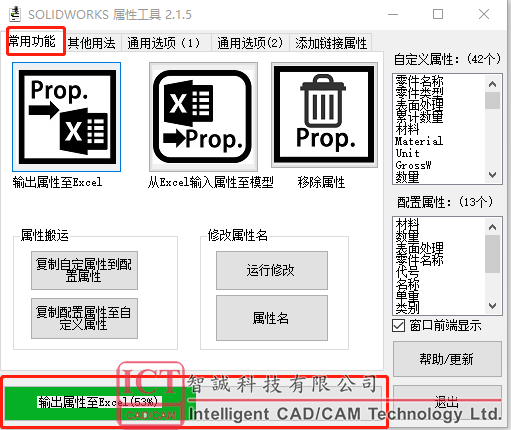
Task: Click the 帮助/更新 button
Action: 447,359
